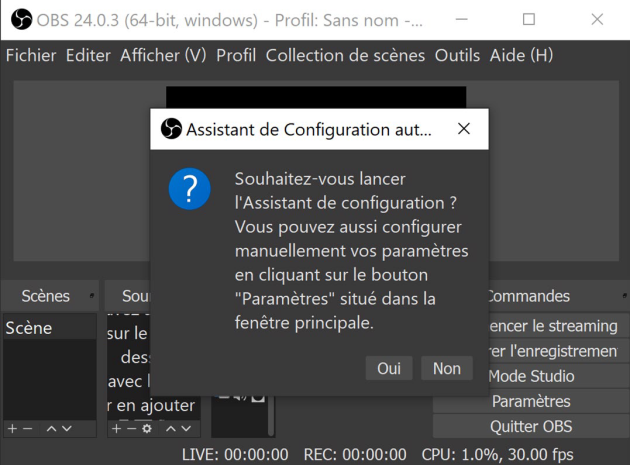Open the Outils menu

coord(457,55)
